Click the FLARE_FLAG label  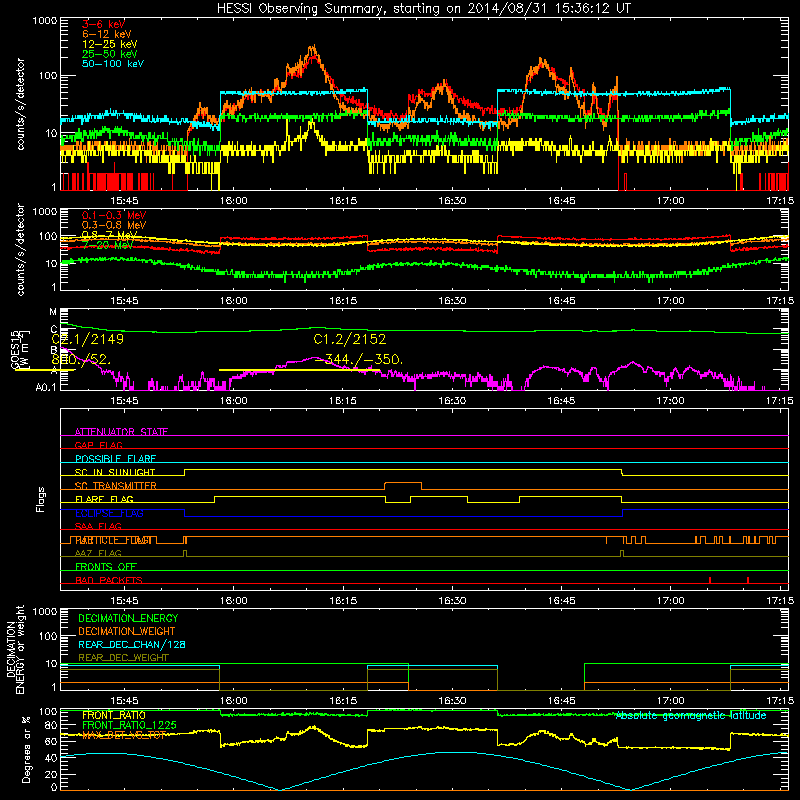104,499
